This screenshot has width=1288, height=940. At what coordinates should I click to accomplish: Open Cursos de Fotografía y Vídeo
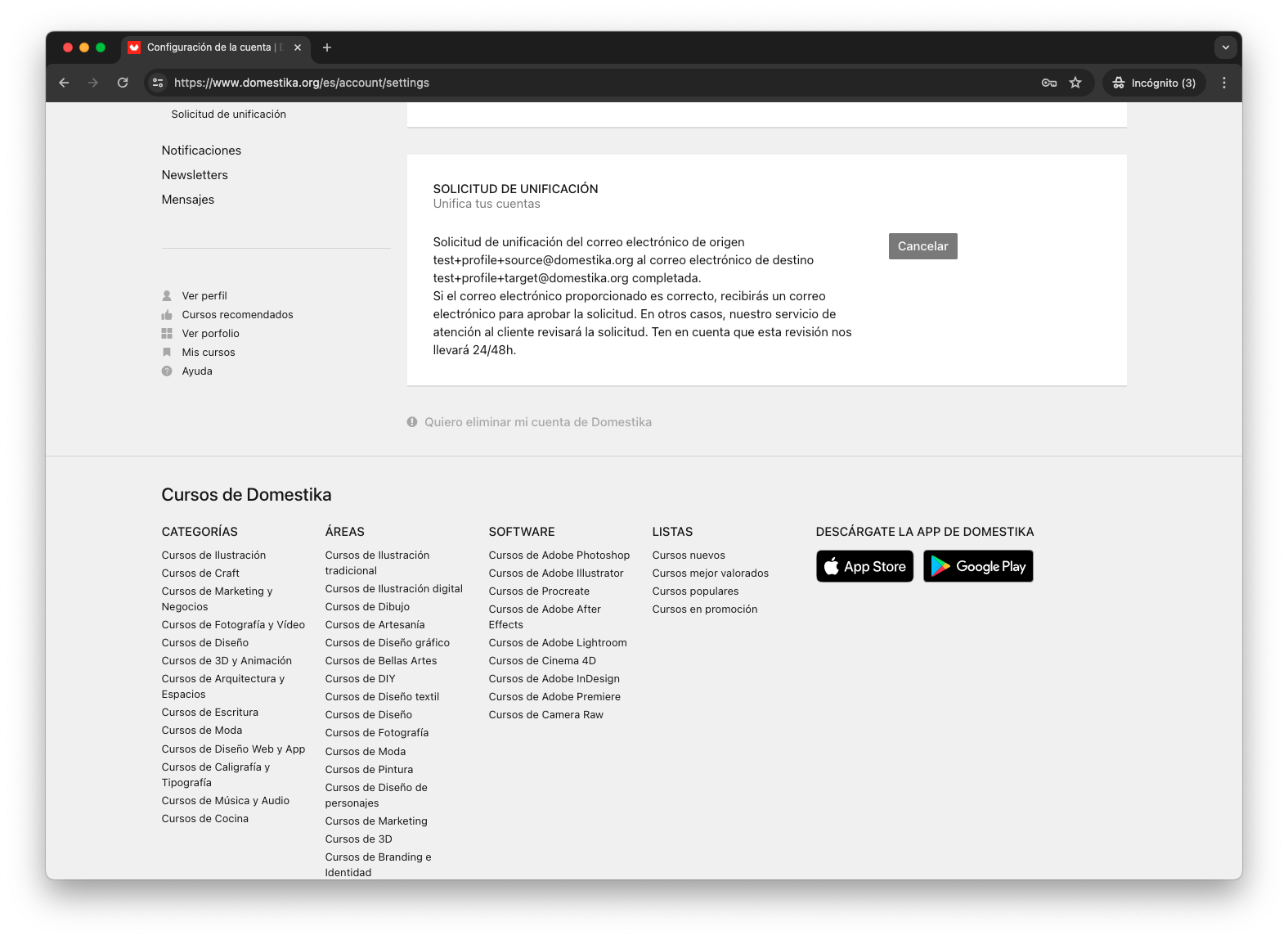tap(233, 625)
